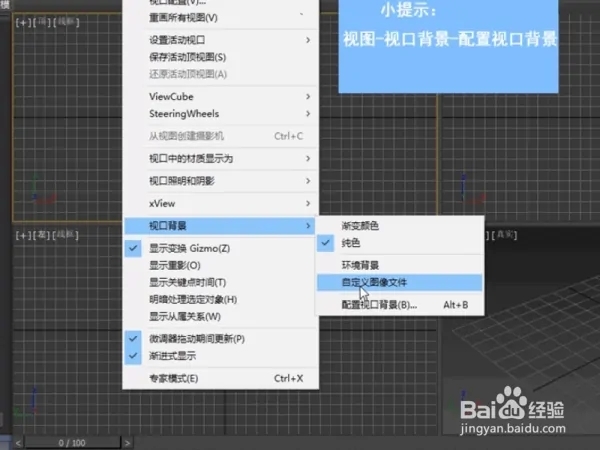Enable 显示关键点时间(T) option
Screen dimensions: 600x450
(220, 282)
